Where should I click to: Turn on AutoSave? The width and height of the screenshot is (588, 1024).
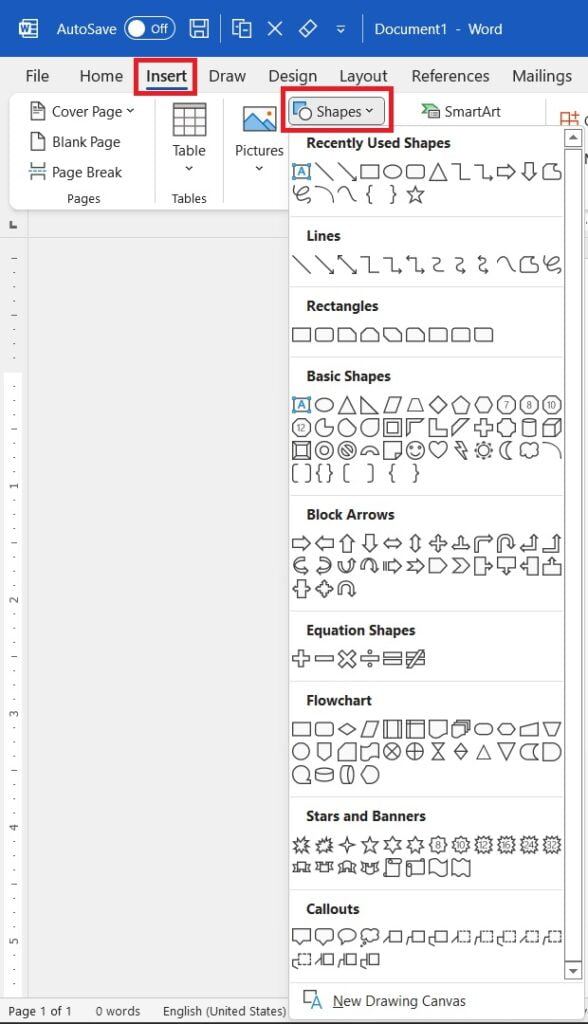tap(148, 29)
